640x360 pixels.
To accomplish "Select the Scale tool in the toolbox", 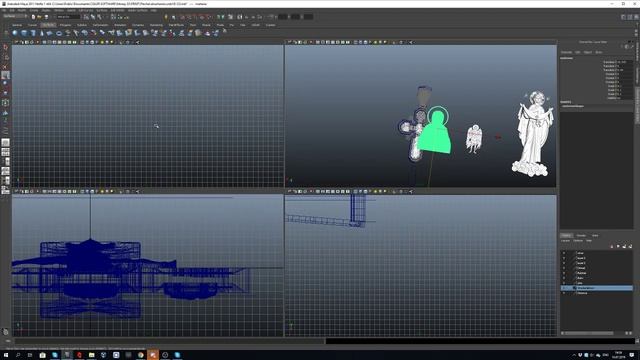I will click(x=5, y=93).
